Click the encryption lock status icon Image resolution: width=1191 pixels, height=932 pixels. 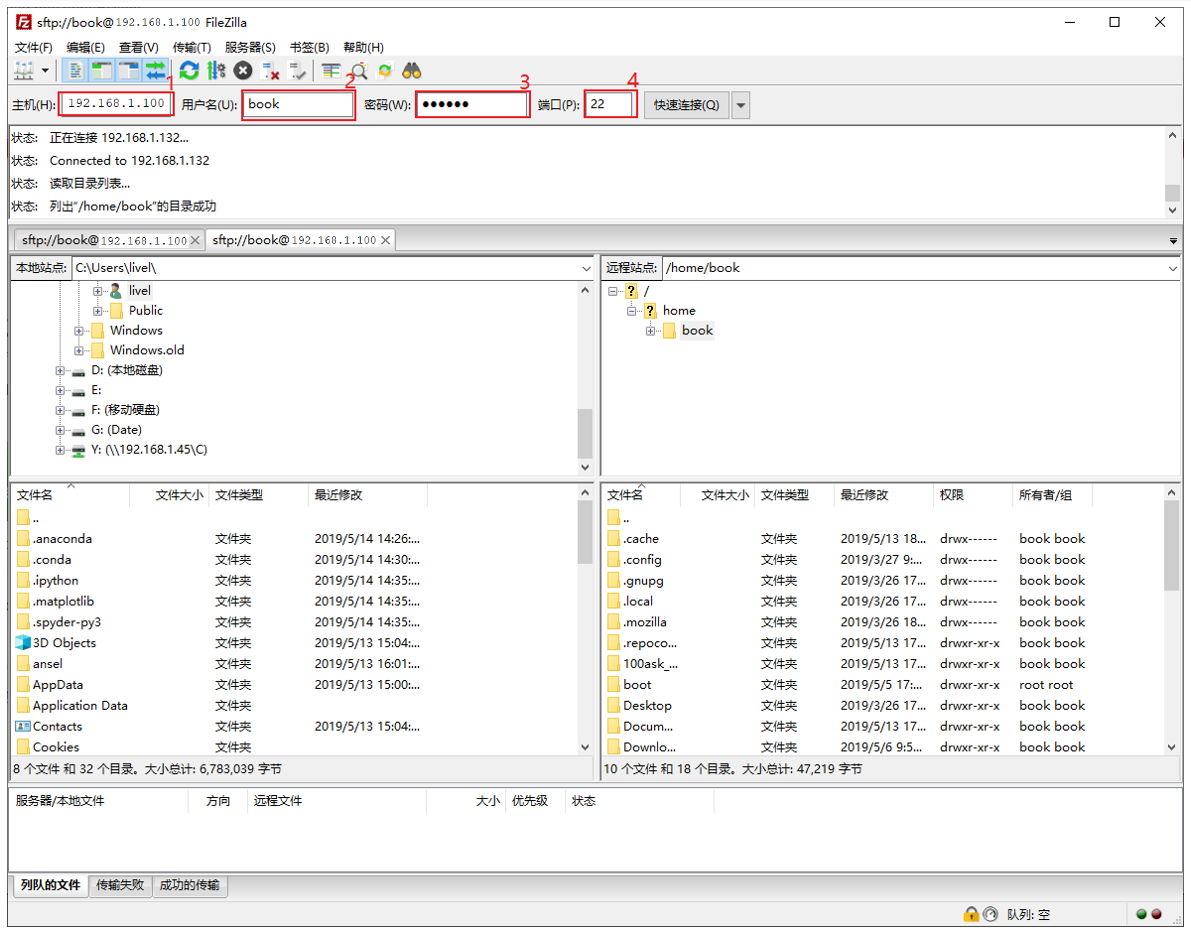pos(971,914)
